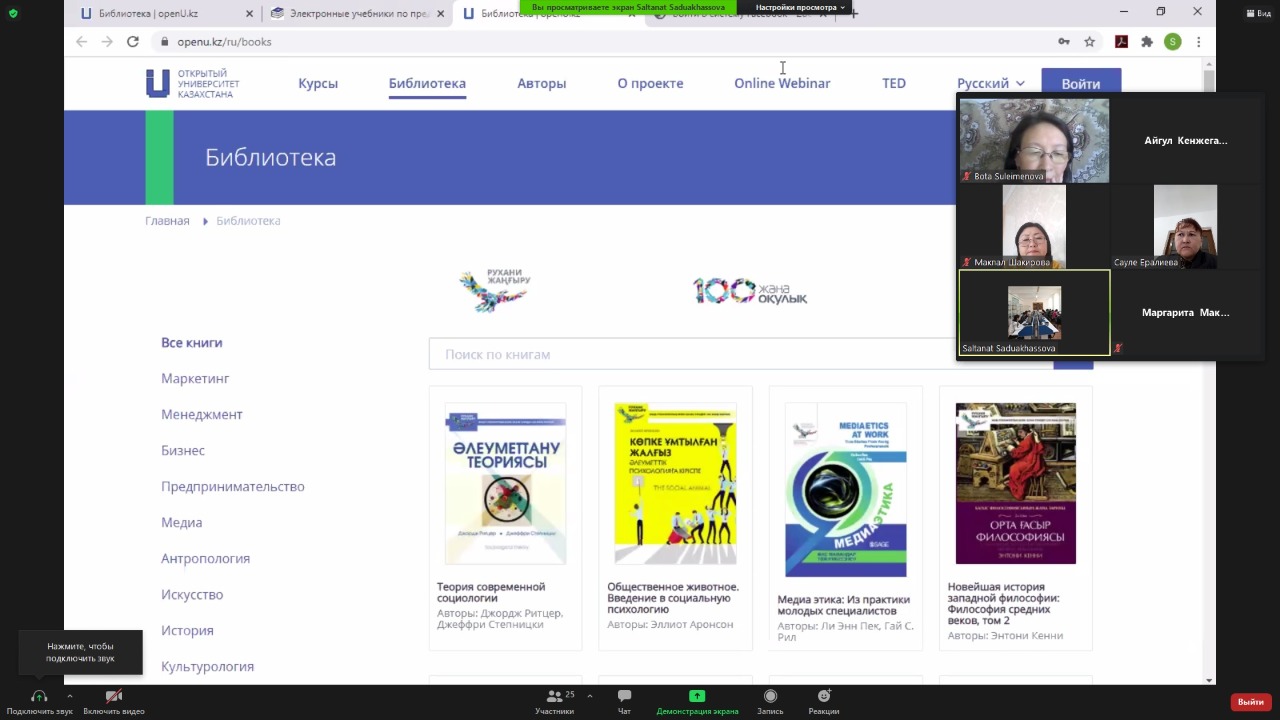
Task: Select the Маркетинг category in sidebar
Action: point(195,378)
